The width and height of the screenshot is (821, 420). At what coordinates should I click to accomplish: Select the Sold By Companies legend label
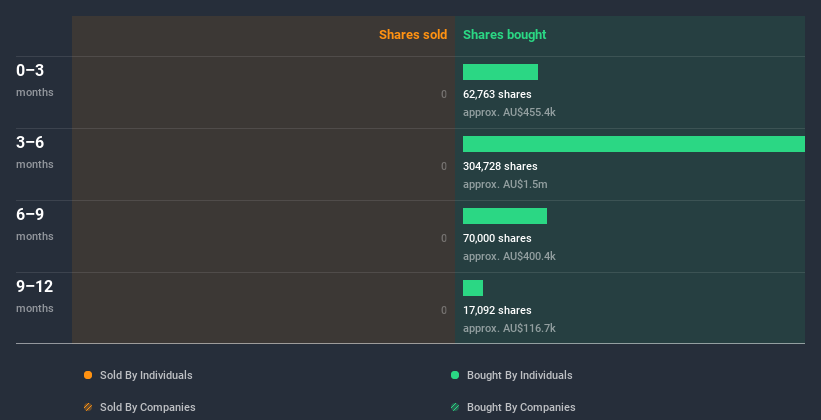[x=148, y=407]
